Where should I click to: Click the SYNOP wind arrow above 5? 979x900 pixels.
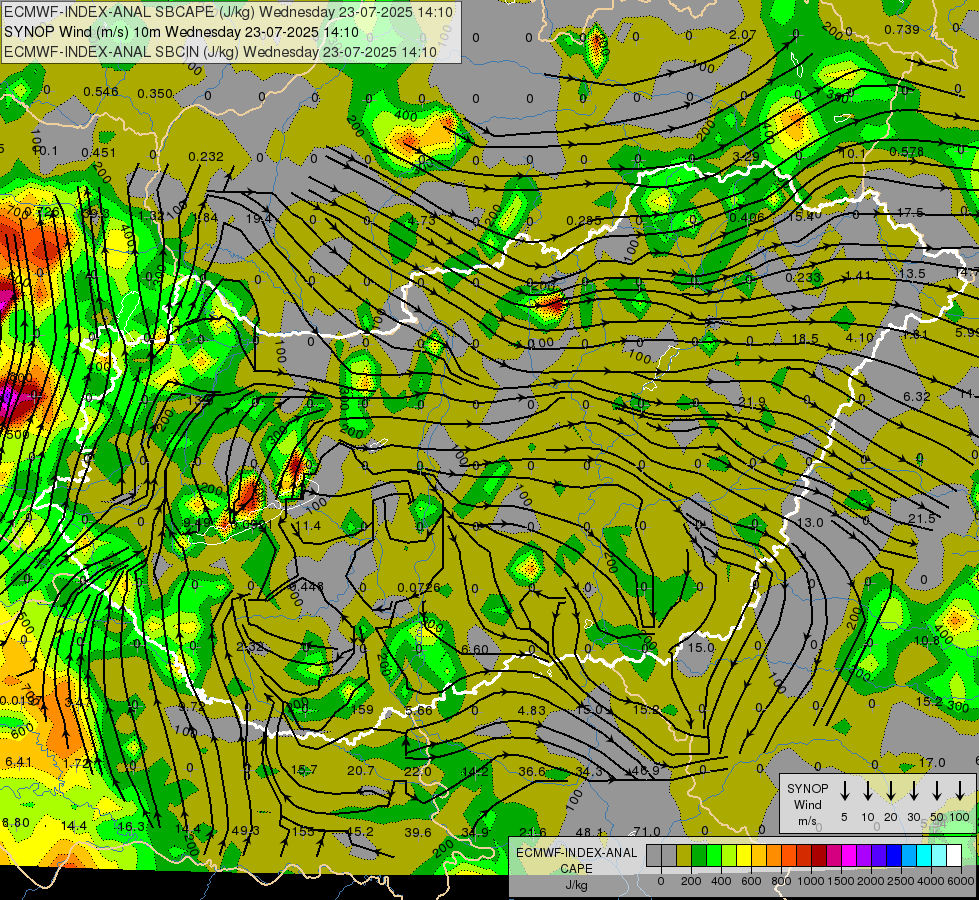pos(845,791)
